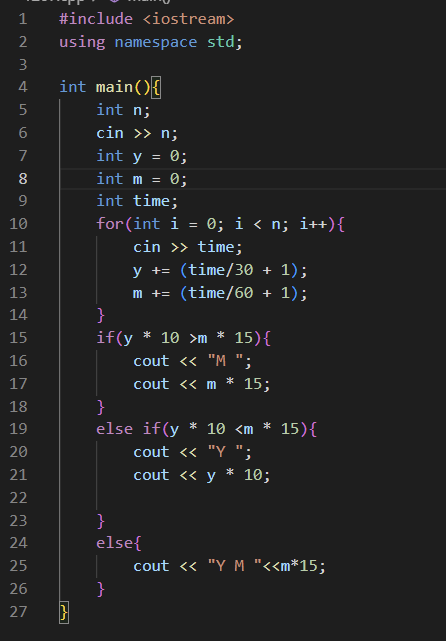Screen dimensions: 446x641
Task: Click line number 19 in the gutter
Action: pyautogui.click(x=18, y=429)
